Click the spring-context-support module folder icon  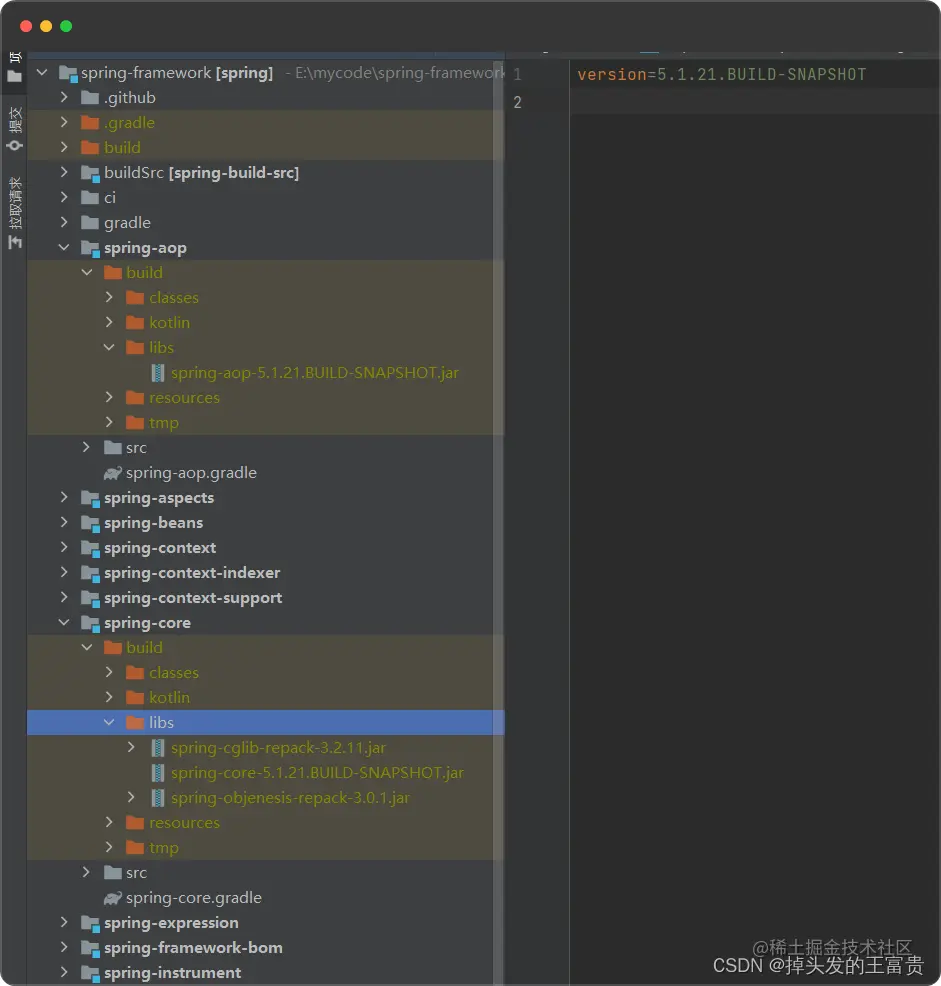click(x=91, y=598)
